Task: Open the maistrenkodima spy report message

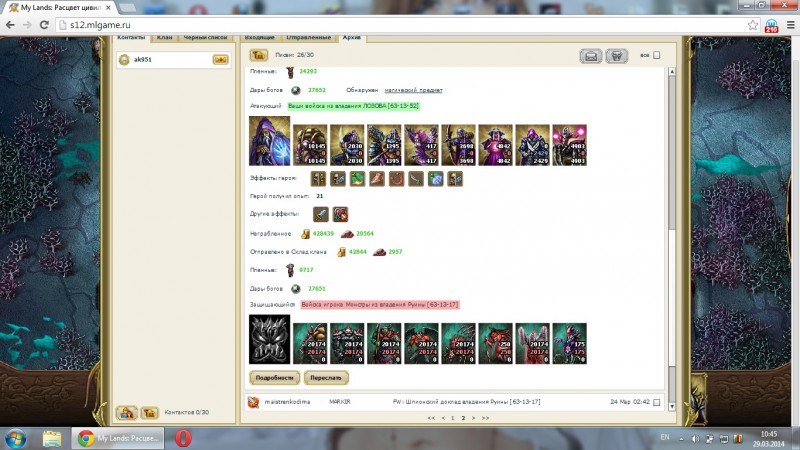Action: click(454, 402)
